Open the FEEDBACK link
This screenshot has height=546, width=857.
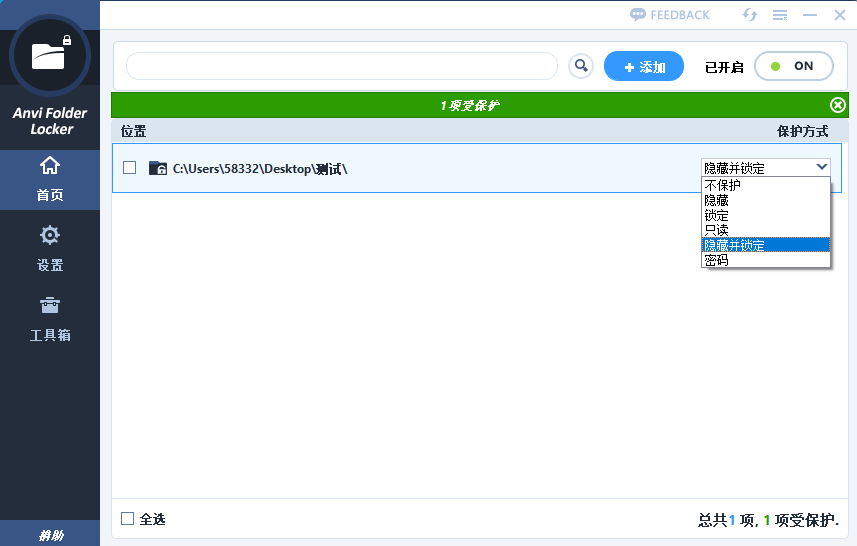tap(670, 15)
